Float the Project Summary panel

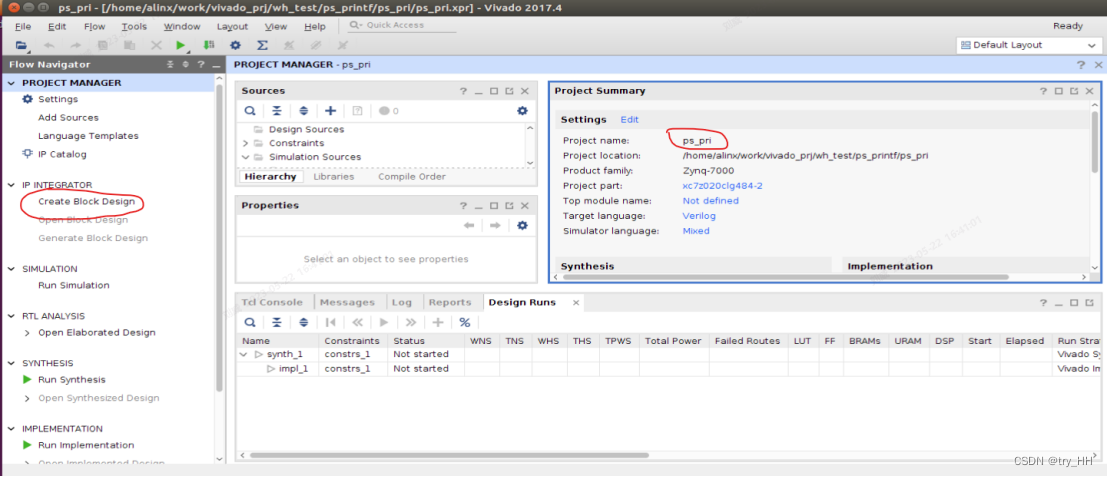pos(1074,91)
